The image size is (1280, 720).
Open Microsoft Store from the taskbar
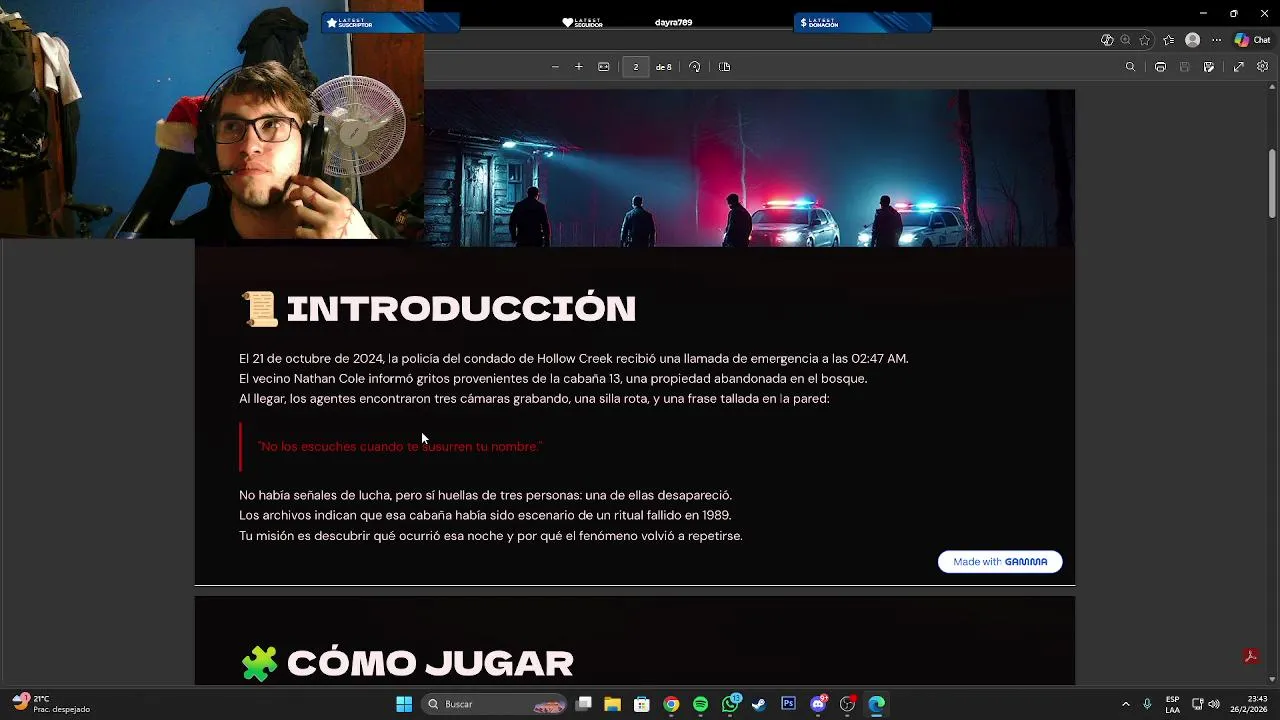click(x=642, y=704)
